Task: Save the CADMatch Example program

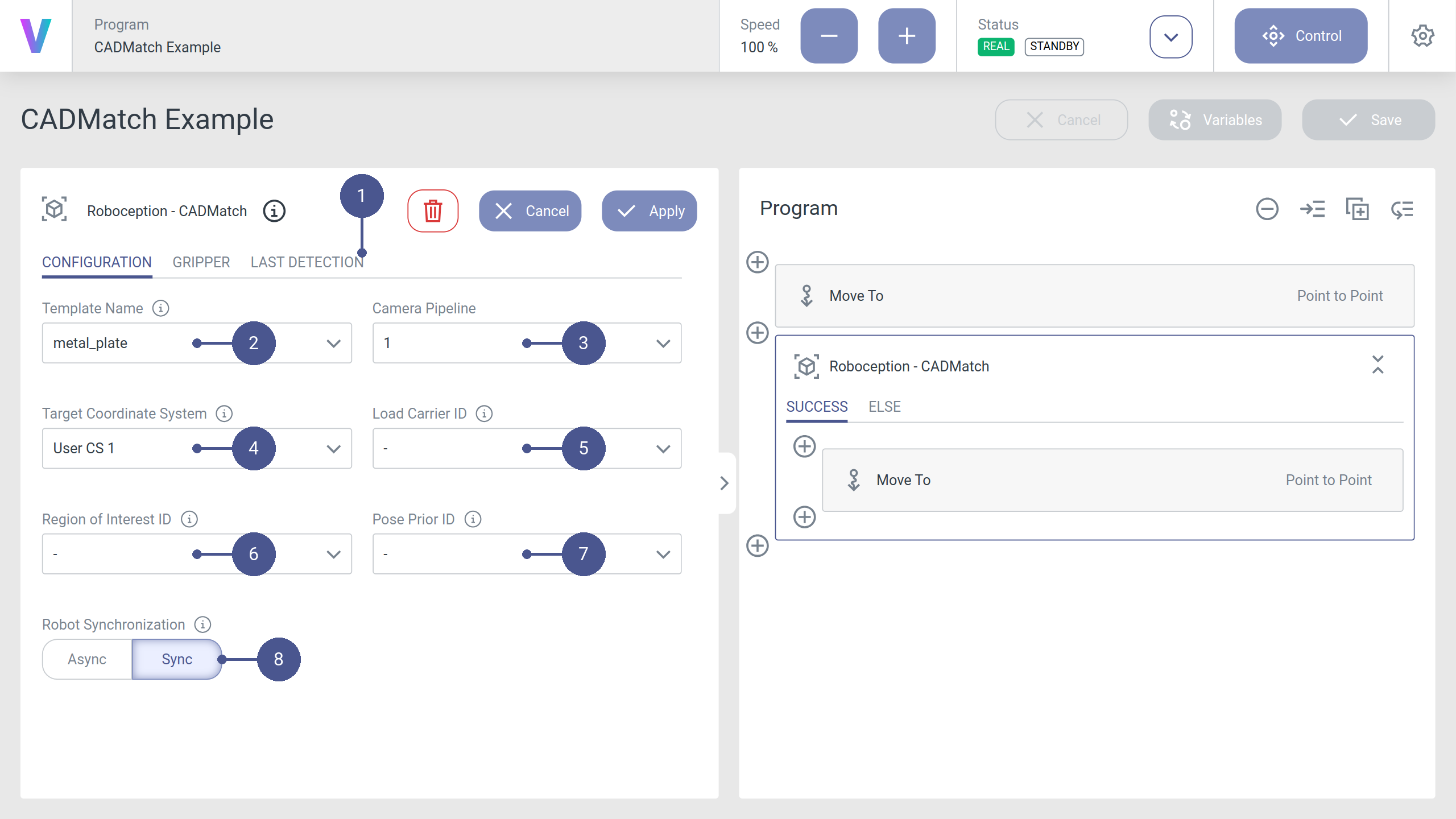Action: [x=1368, y=120]
